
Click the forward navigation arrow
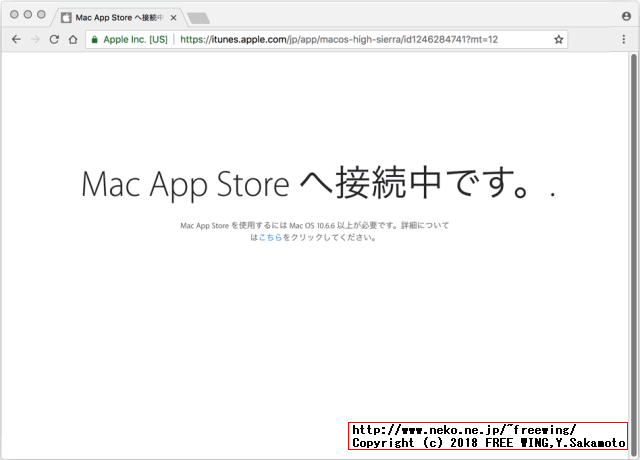point(36,39)
